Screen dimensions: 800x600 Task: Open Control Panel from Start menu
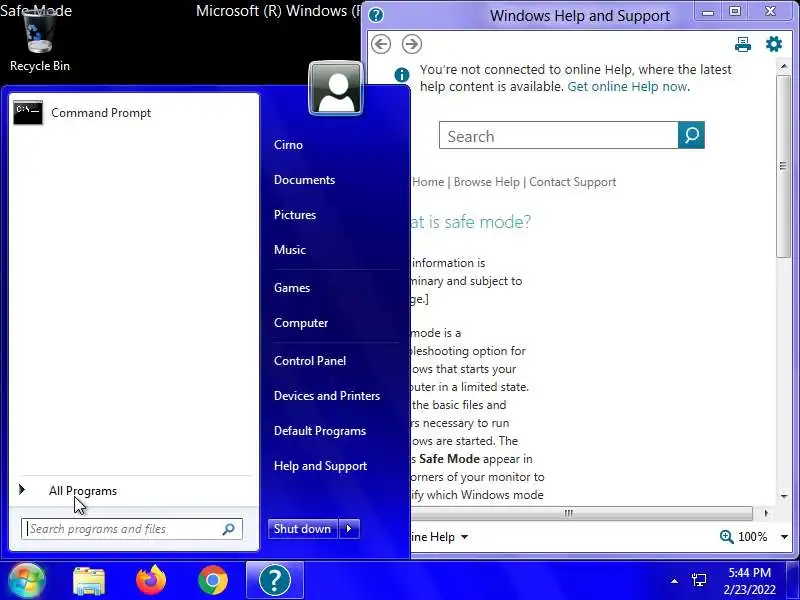(310, 361)
